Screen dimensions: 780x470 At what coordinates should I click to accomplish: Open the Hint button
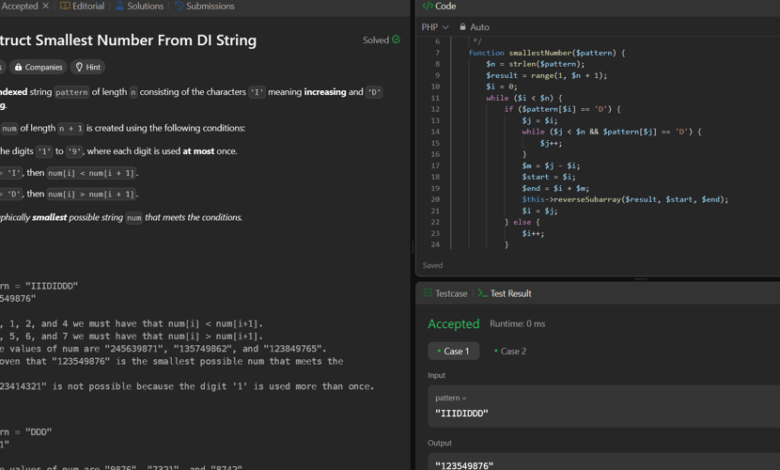tap(88, 67)
